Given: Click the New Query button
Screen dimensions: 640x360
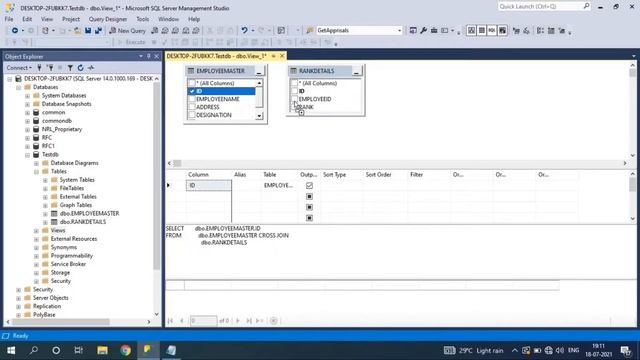Looking at the screenshot, I should click(x=127, y=31).
